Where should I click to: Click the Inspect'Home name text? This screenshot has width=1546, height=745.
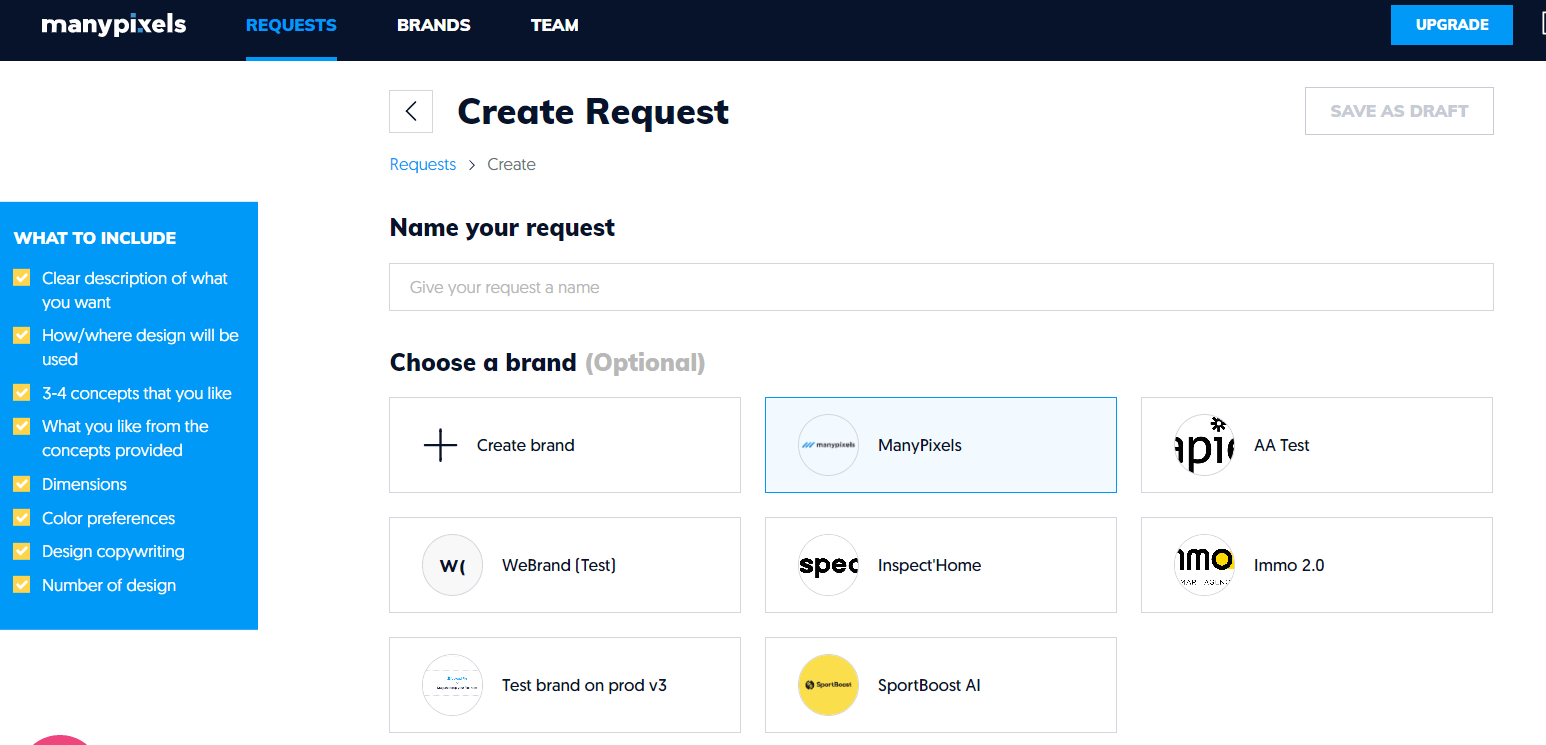pyautogui.click(x=930, y=566)
